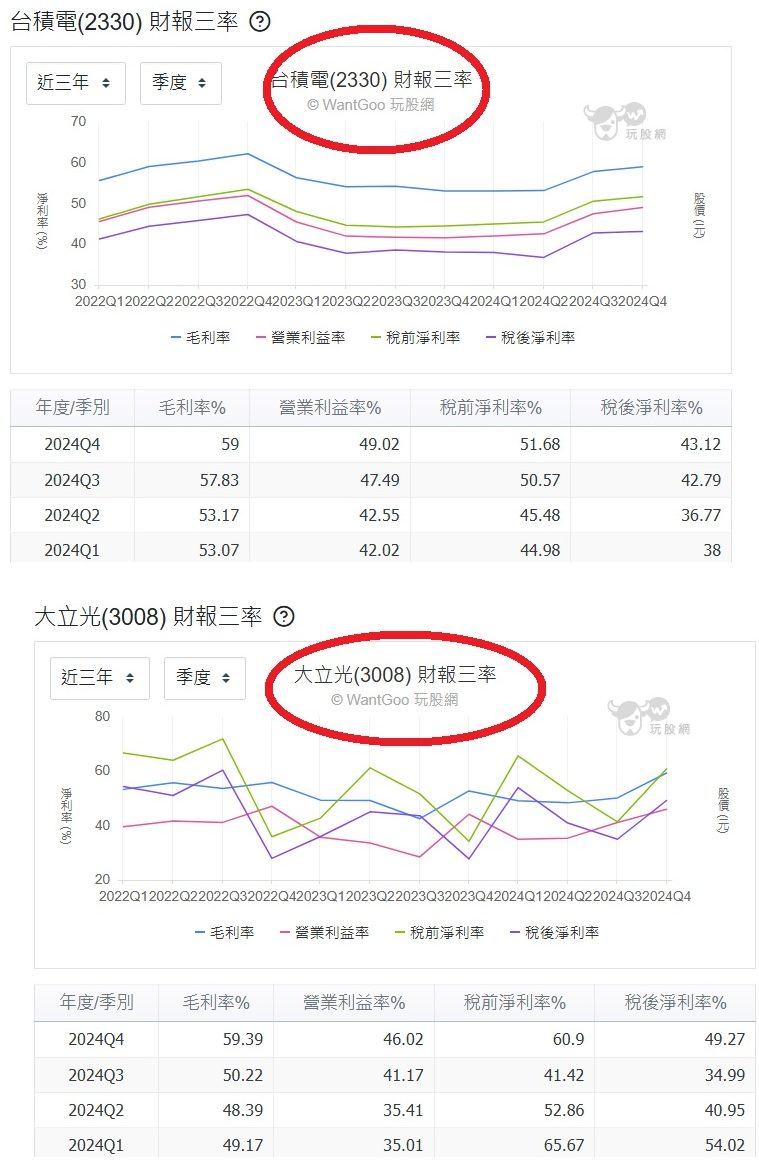Select 2024Q2 row label in 台積電 table
The image size is (759, 1167).
pos(72,515)
